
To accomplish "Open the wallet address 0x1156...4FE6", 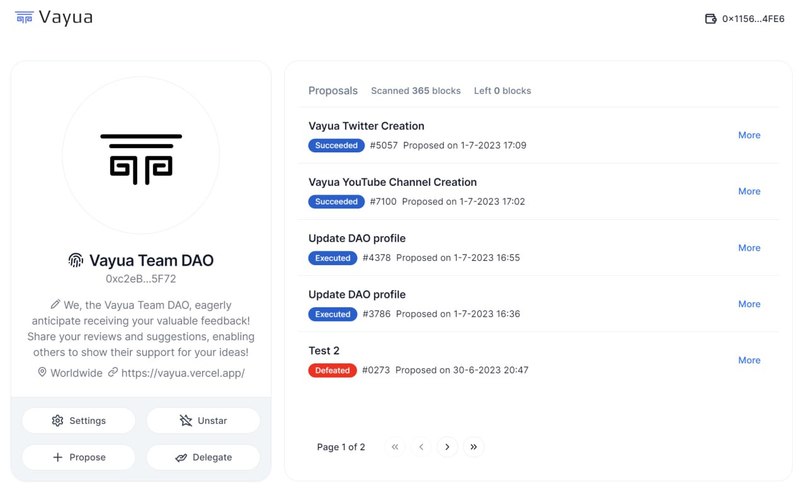I will [x=753, y=19].
